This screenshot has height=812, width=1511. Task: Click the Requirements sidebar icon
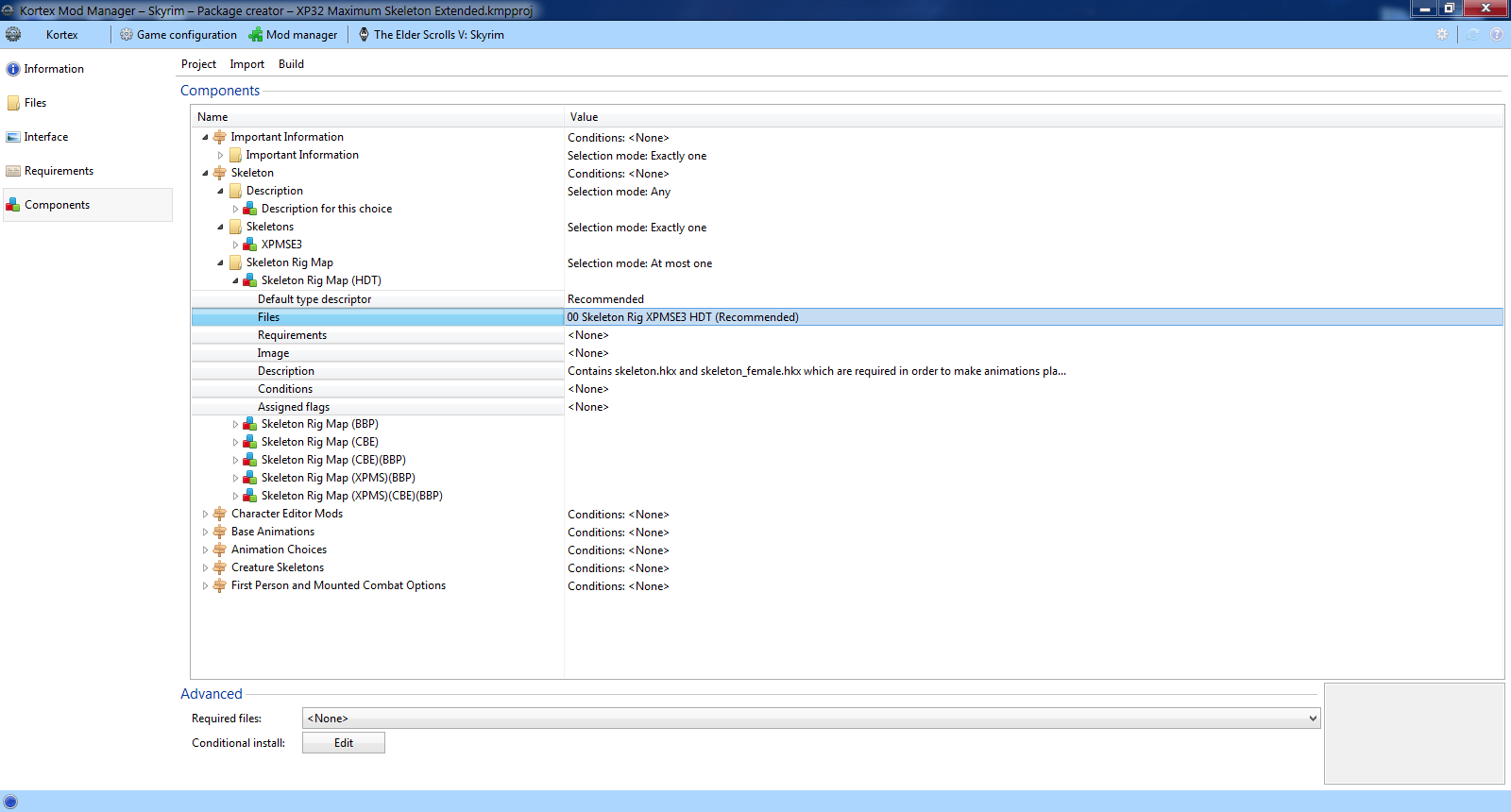[x=13, y=171]
